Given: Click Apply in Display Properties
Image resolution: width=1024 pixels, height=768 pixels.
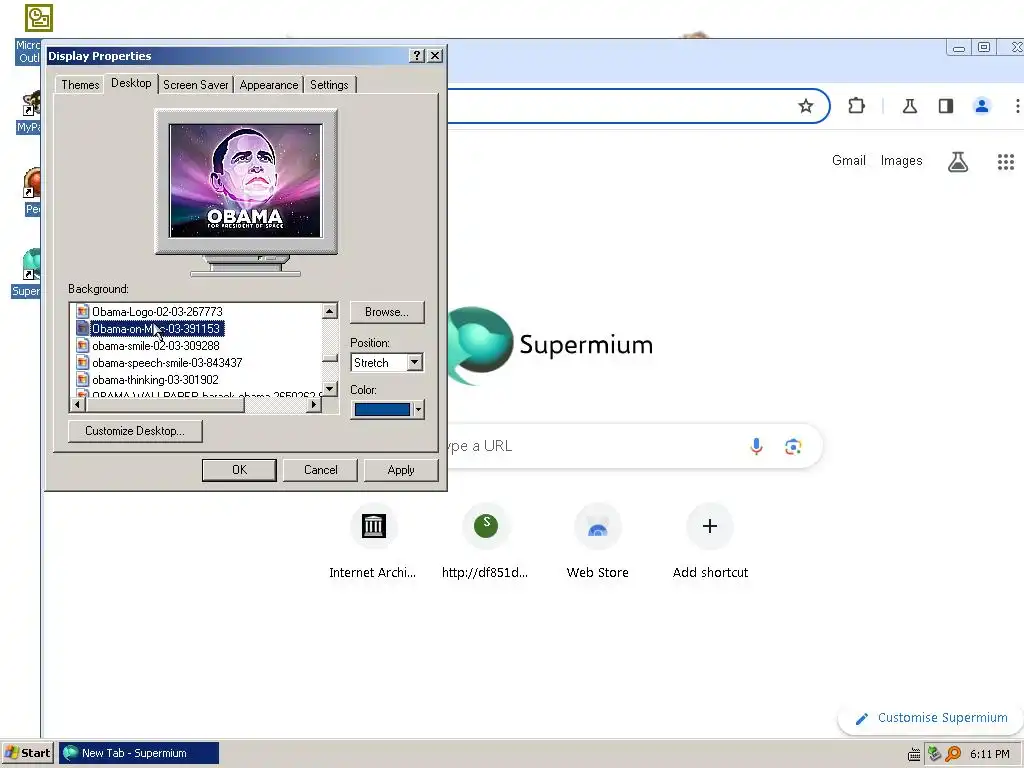Looking at the screenshot, I should [400, 470].
